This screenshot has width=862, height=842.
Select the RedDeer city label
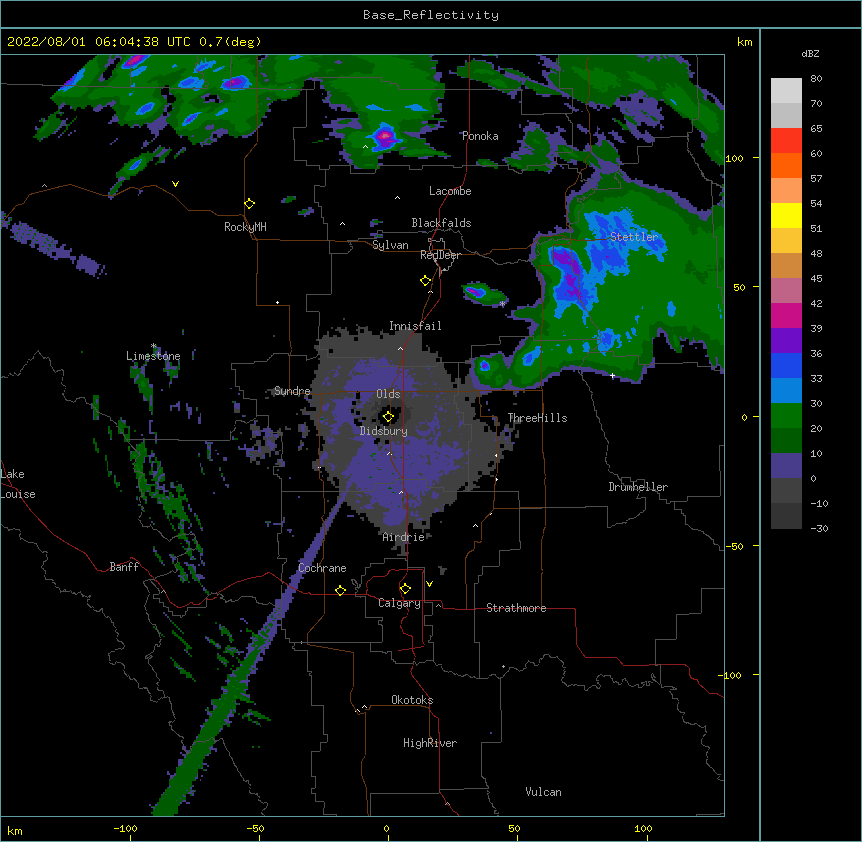(440, 255)
